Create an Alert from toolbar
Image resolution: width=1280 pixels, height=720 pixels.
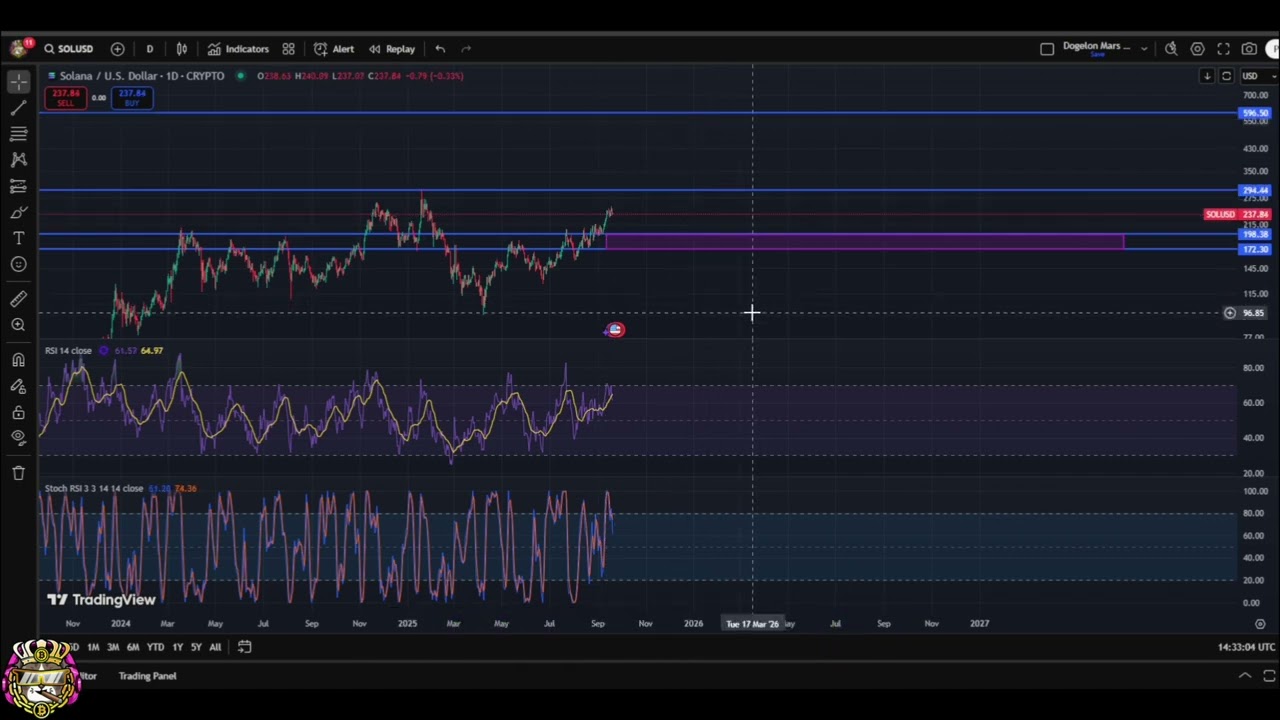[334, 49]
